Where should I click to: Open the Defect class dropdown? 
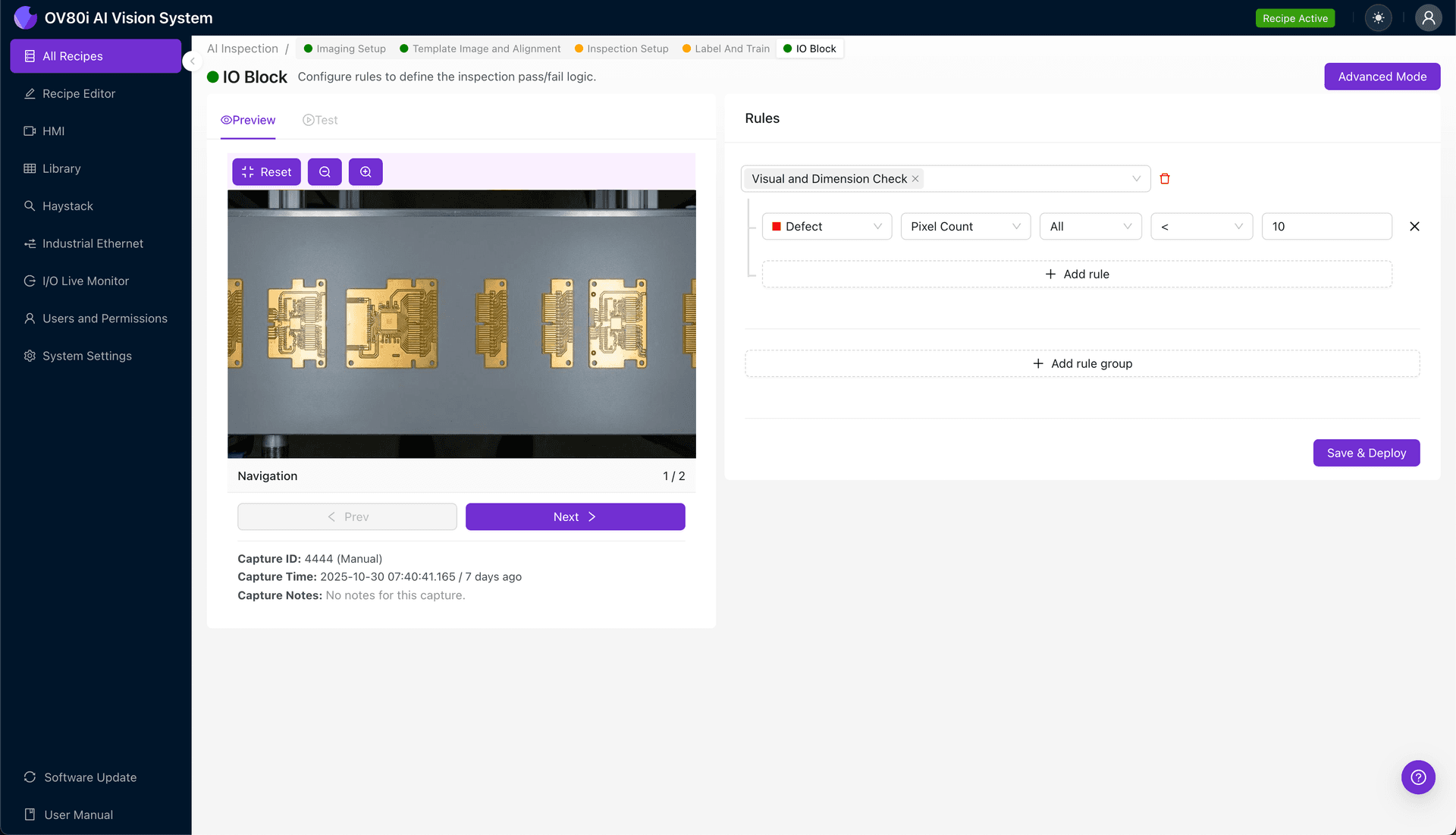(x=827, y=226)
